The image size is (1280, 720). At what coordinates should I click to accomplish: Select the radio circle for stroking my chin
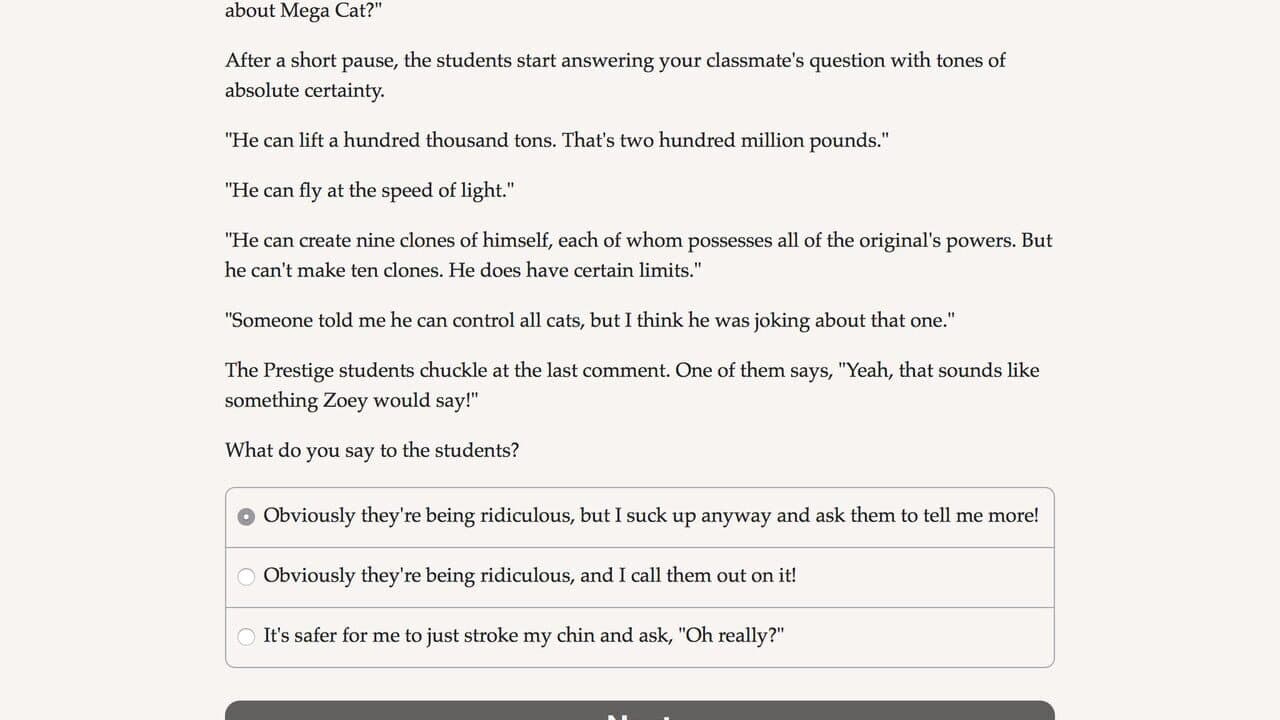246,637
